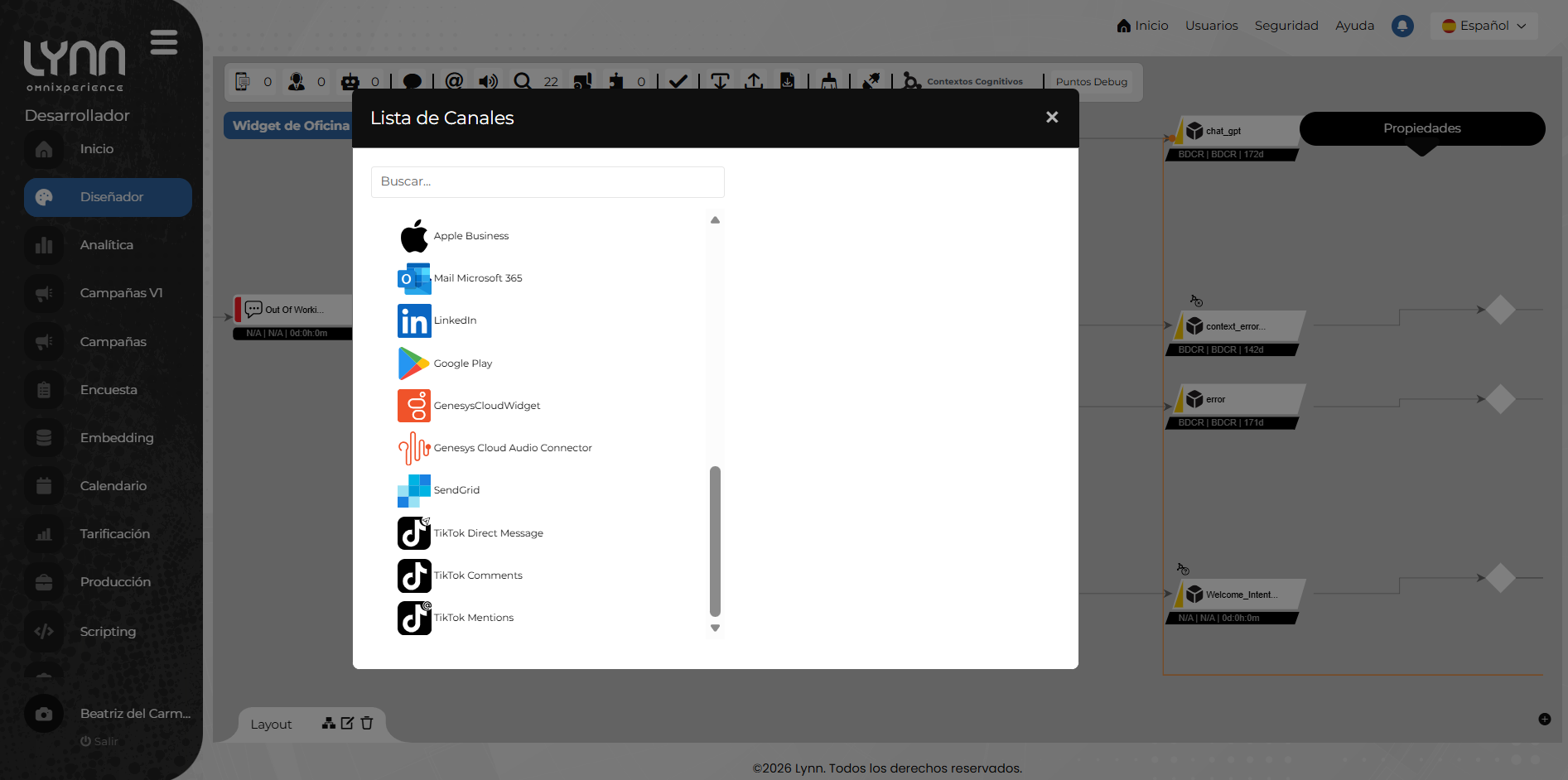Click the channel list scroll-up arrow
This screenshot has height=780, width=1568.
pyautogui.click(x=715, y=220)
